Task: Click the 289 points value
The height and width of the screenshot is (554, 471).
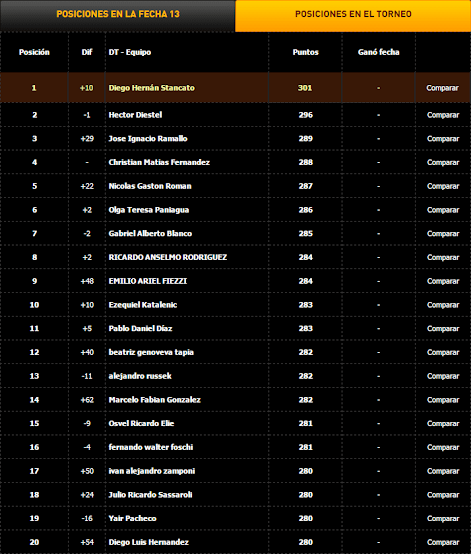Action: pos(306,139)
